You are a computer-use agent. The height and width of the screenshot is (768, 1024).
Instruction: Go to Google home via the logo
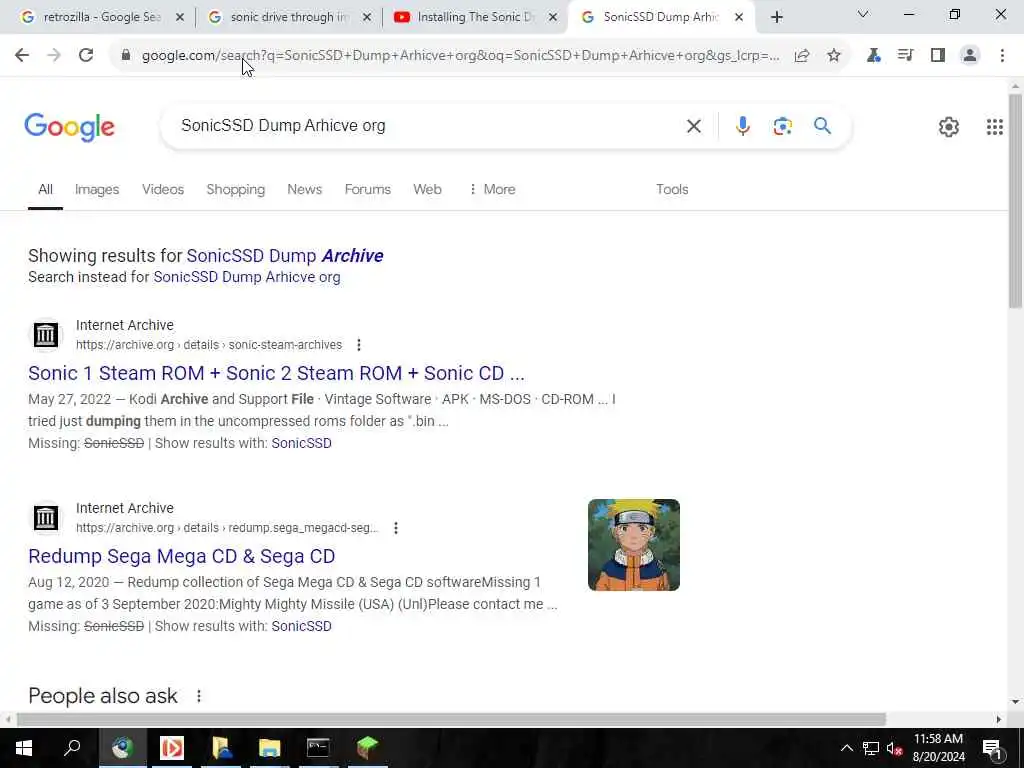(x=69, y=127)
